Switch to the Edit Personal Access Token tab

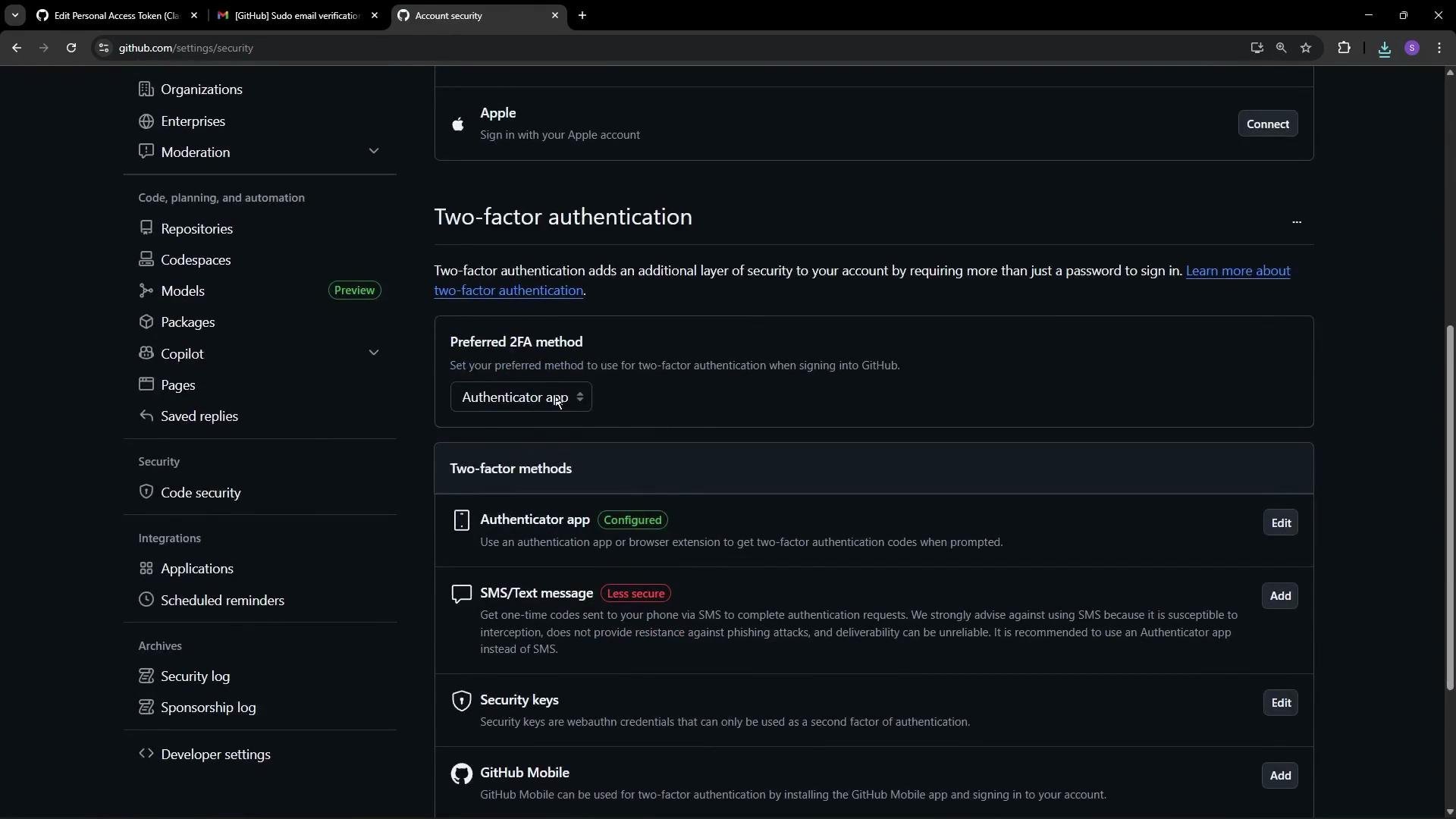[x=118, y=15]
